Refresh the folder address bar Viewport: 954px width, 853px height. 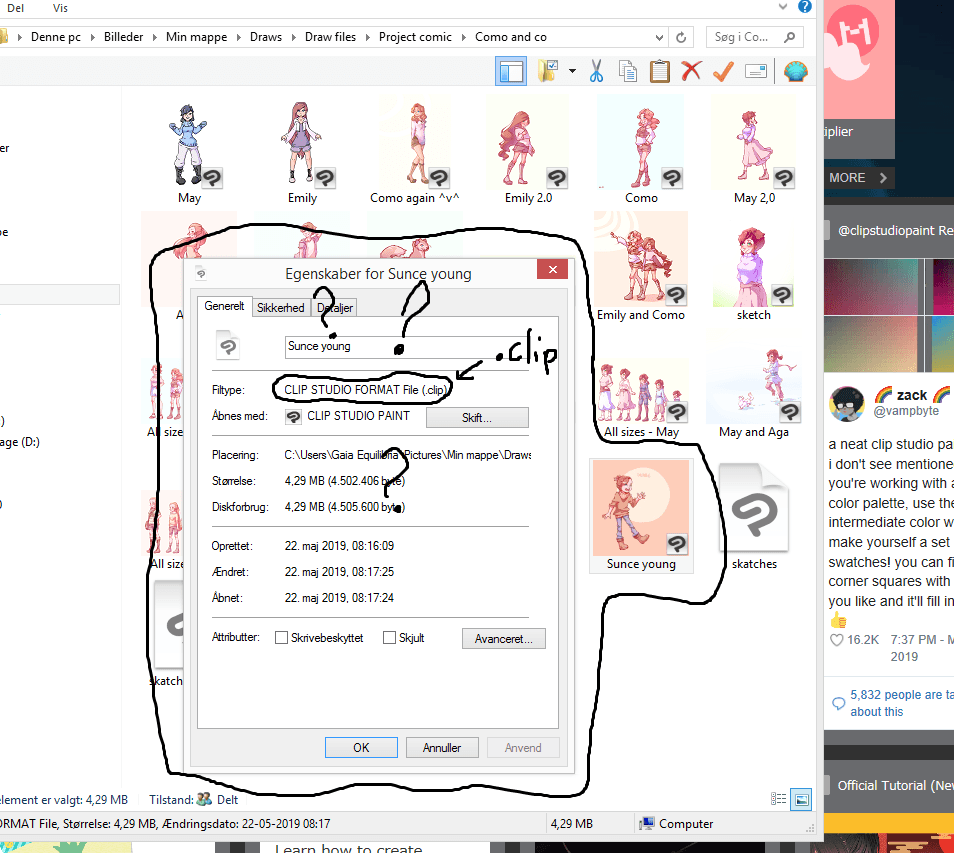pyautogui.click(x=681, y=37)
